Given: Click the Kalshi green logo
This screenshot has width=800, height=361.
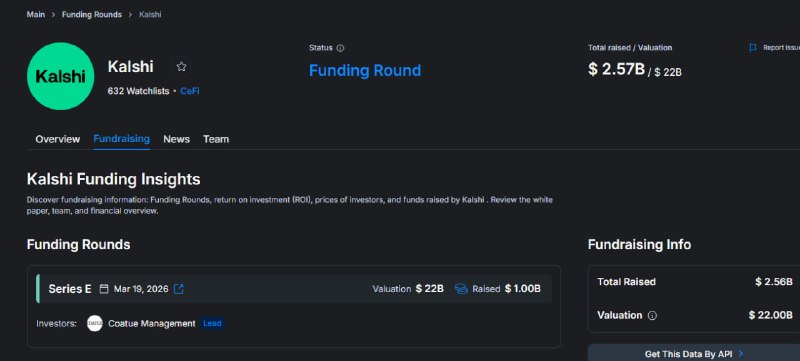Looking at the screenshot, I should [61, 76].
